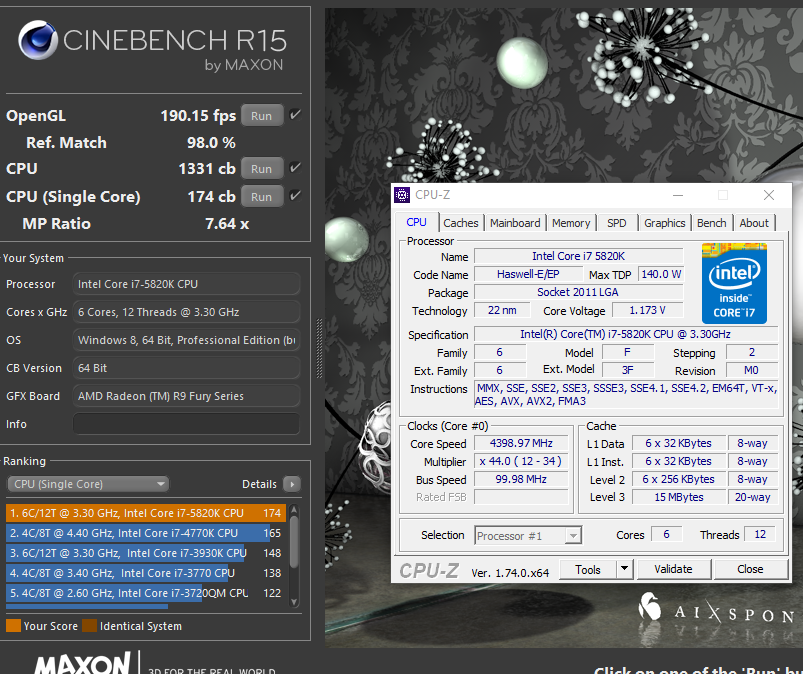Click the 98.0 % Ref. Match value
The image size is (803, 674).
coord(211,142)
